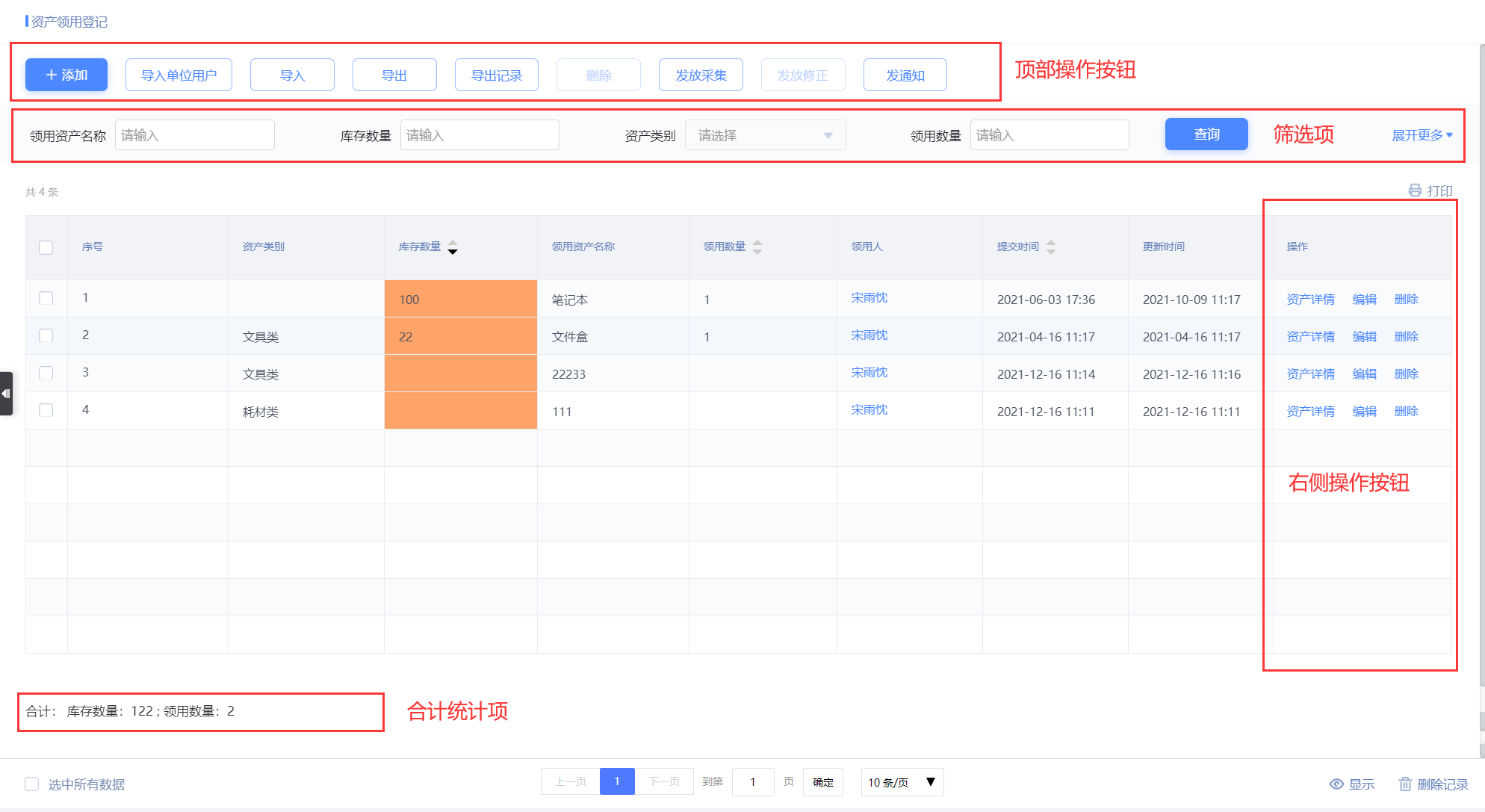
Task: Focus the 领用资产名称 input field
Action: (195, 135)
